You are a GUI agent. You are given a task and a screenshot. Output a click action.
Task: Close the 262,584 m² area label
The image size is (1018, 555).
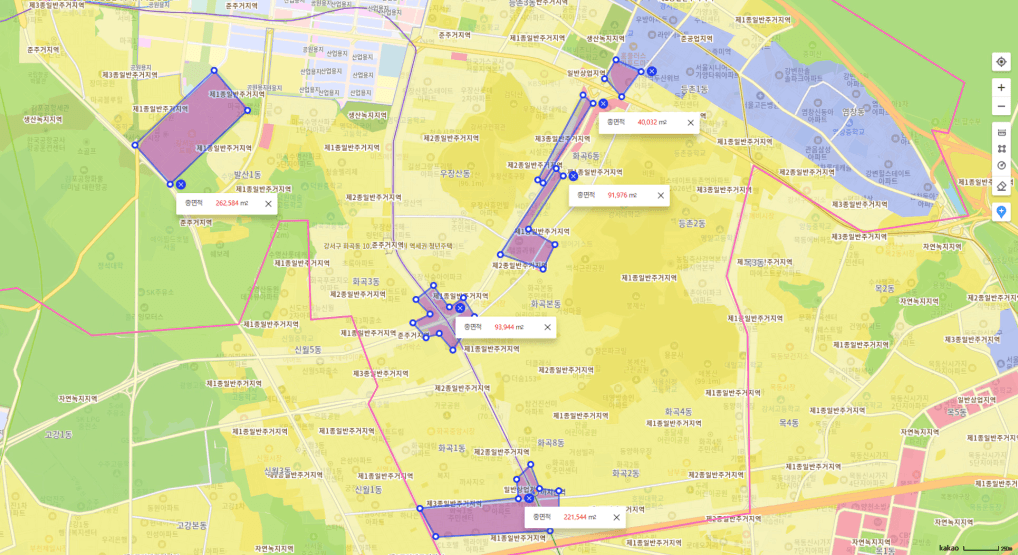point(268,204)
